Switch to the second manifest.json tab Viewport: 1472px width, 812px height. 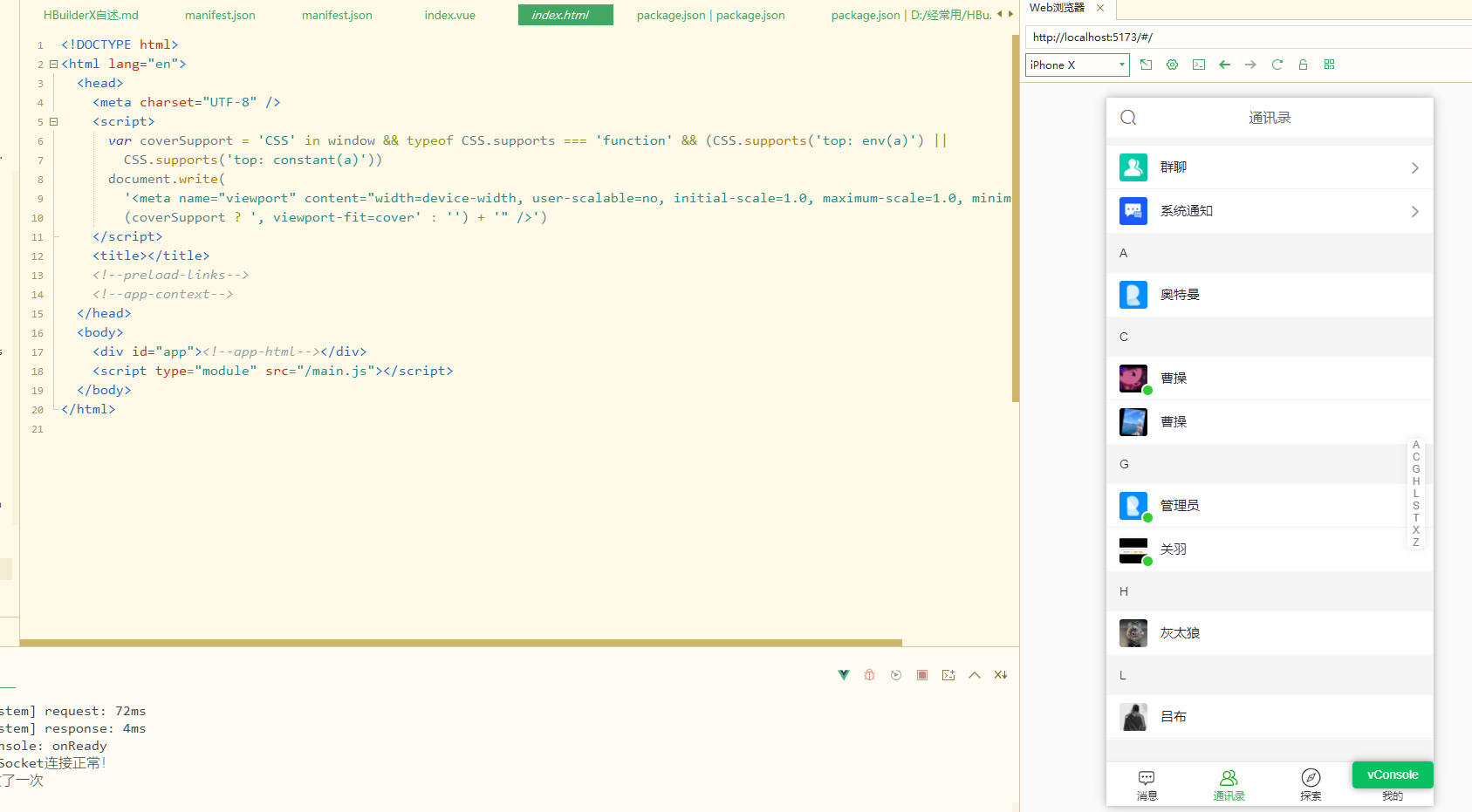[337, 15]
